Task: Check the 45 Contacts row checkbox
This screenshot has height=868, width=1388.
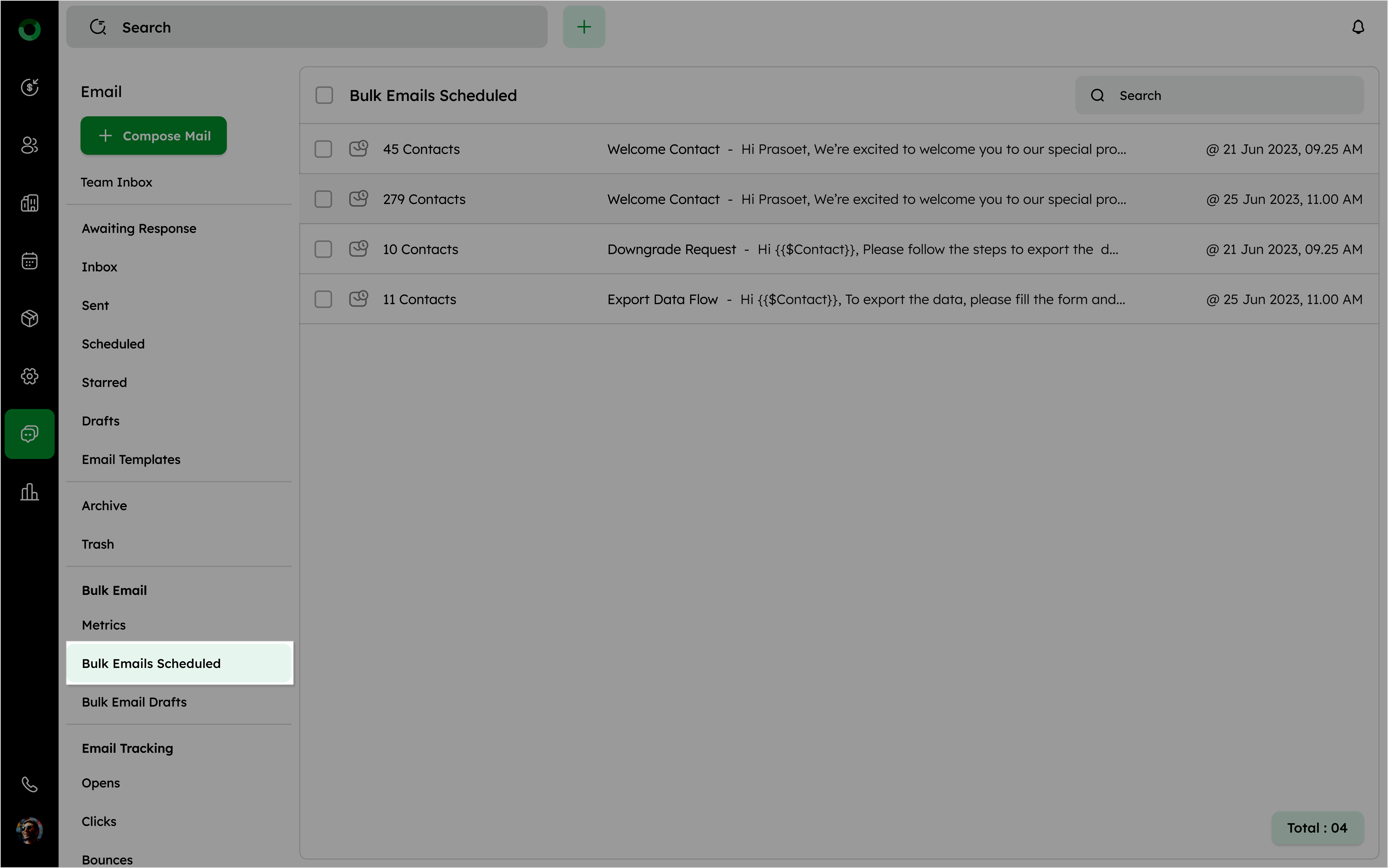Action: coord(323,149)
